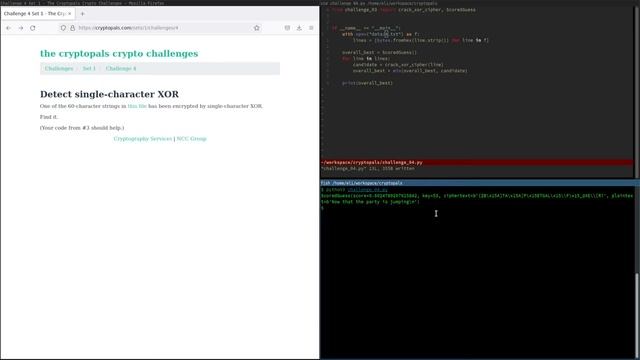Viewport: 640px width, 360px height.
Task: Open tracking protection shield icon
Action: click(x=63, y=28)
